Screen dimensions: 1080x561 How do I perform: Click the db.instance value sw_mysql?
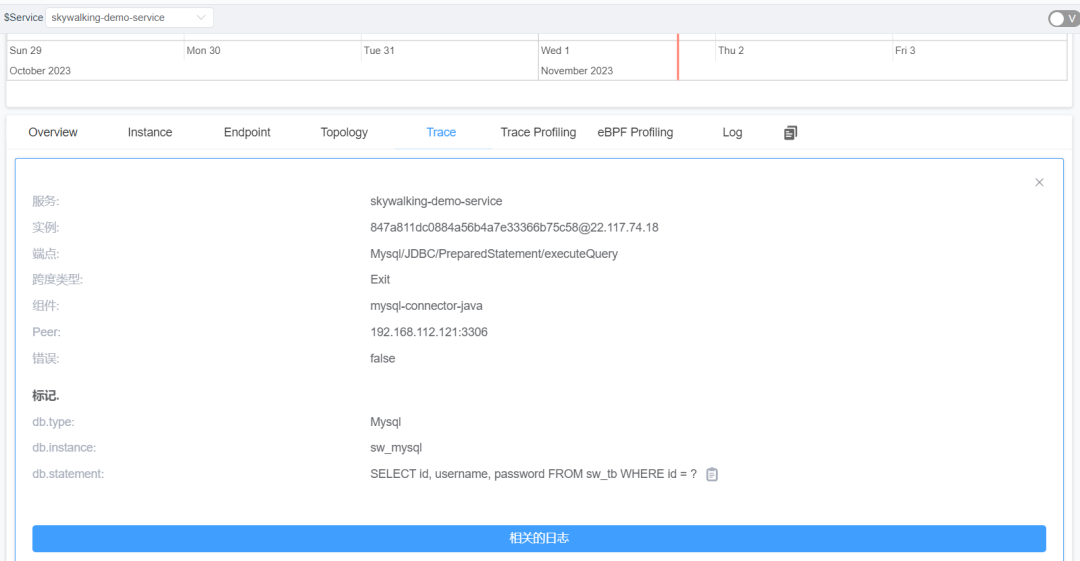pos(396,448)
